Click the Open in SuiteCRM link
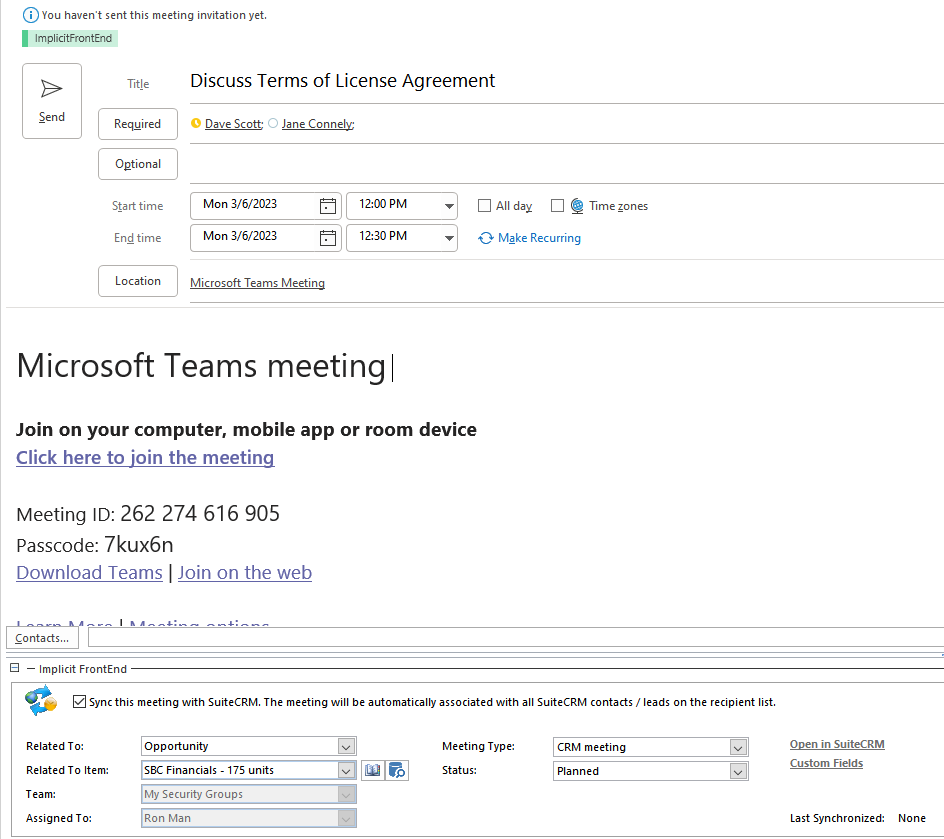 click(836, 744)
